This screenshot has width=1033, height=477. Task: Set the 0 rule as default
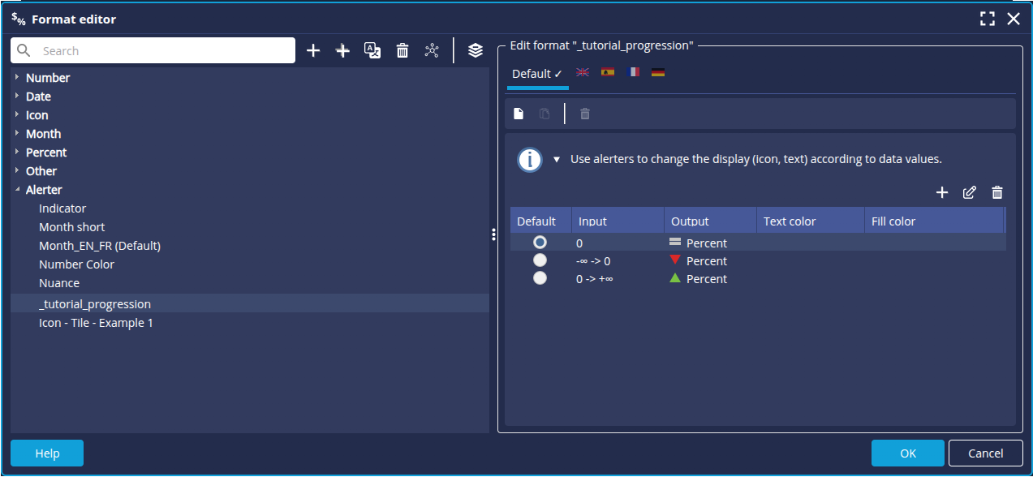coord(540,242)
